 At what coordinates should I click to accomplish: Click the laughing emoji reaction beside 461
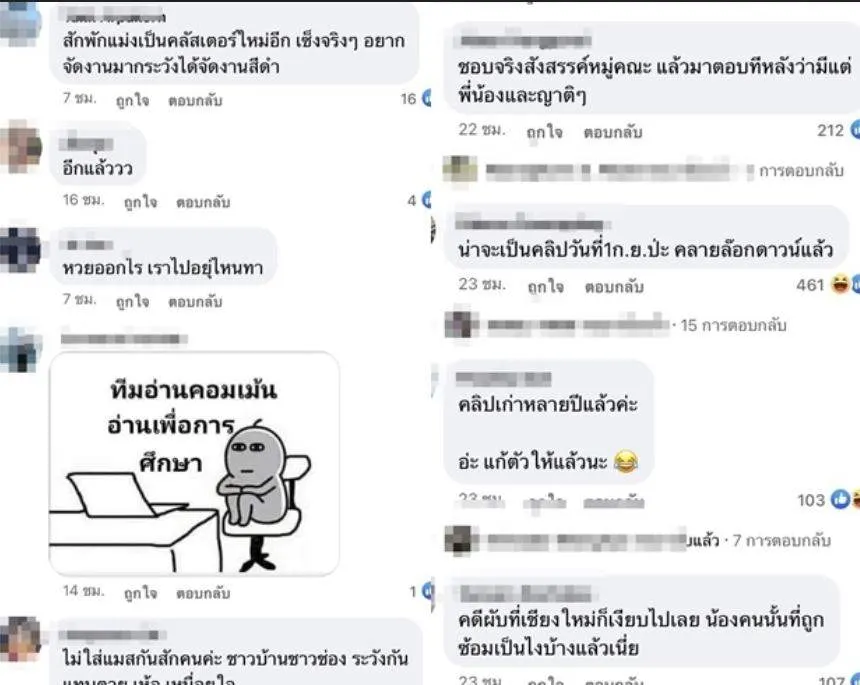(x=840, y=284)
